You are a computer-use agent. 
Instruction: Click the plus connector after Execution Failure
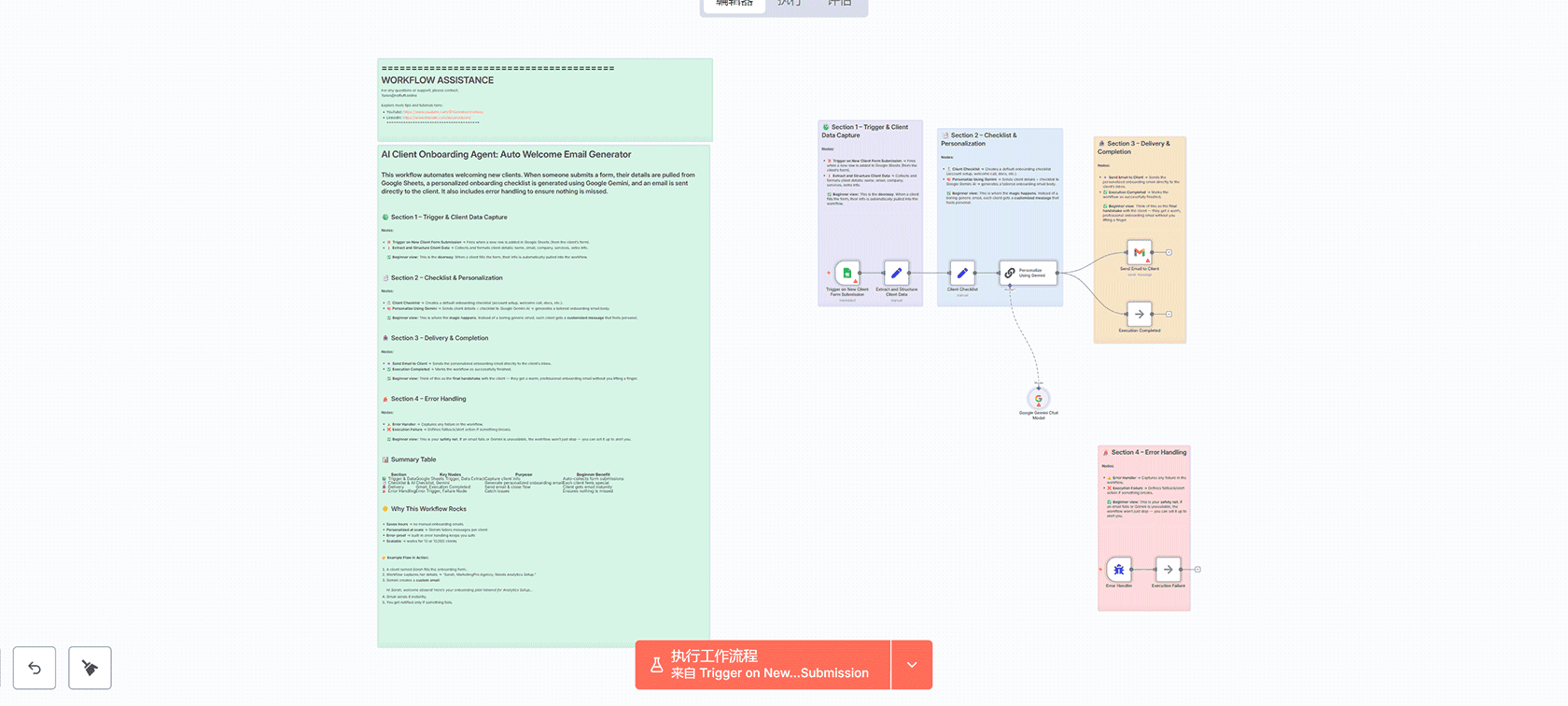[1197, 569]
